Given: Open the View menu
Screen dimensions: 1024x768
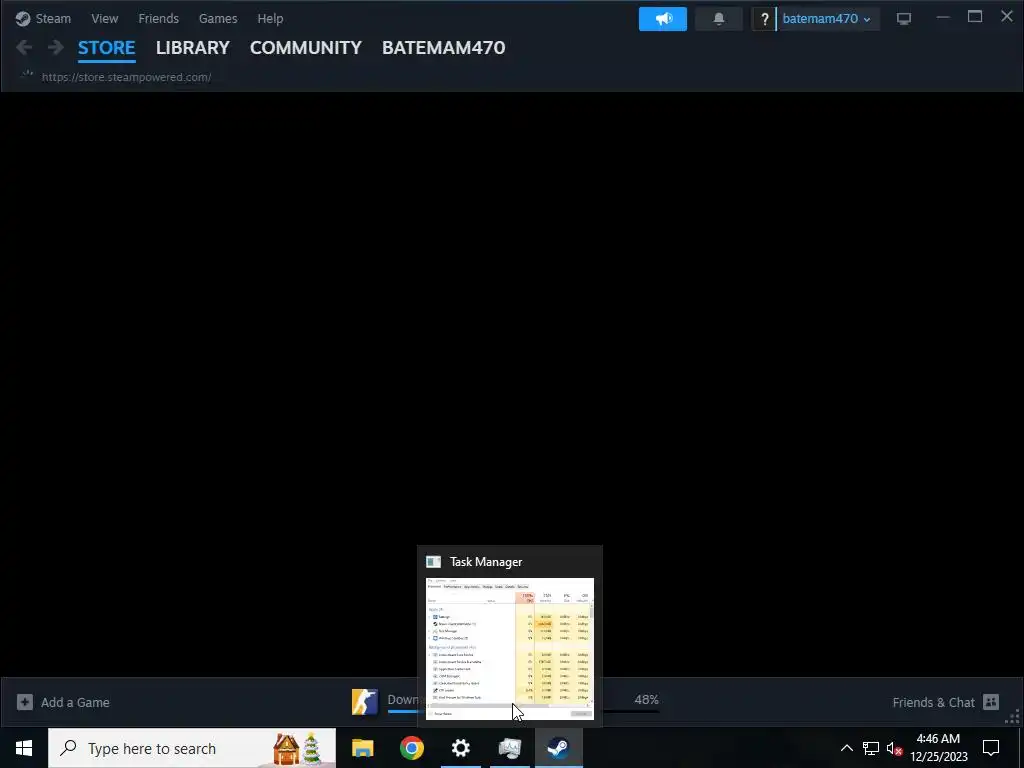Looking at the screenshot, I should coord(104,18).
